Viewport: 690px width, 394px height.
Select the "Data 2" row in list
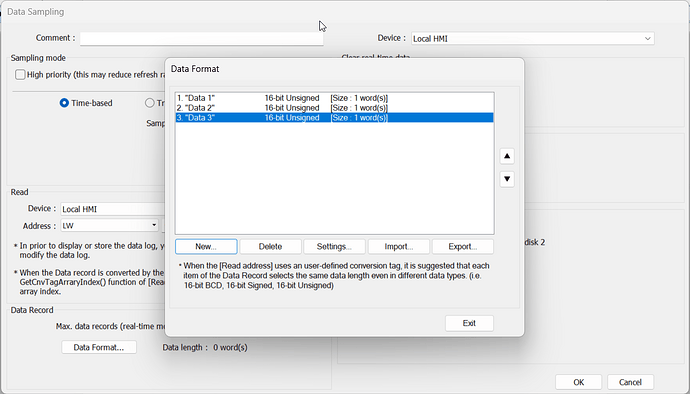tap(334, 108)
